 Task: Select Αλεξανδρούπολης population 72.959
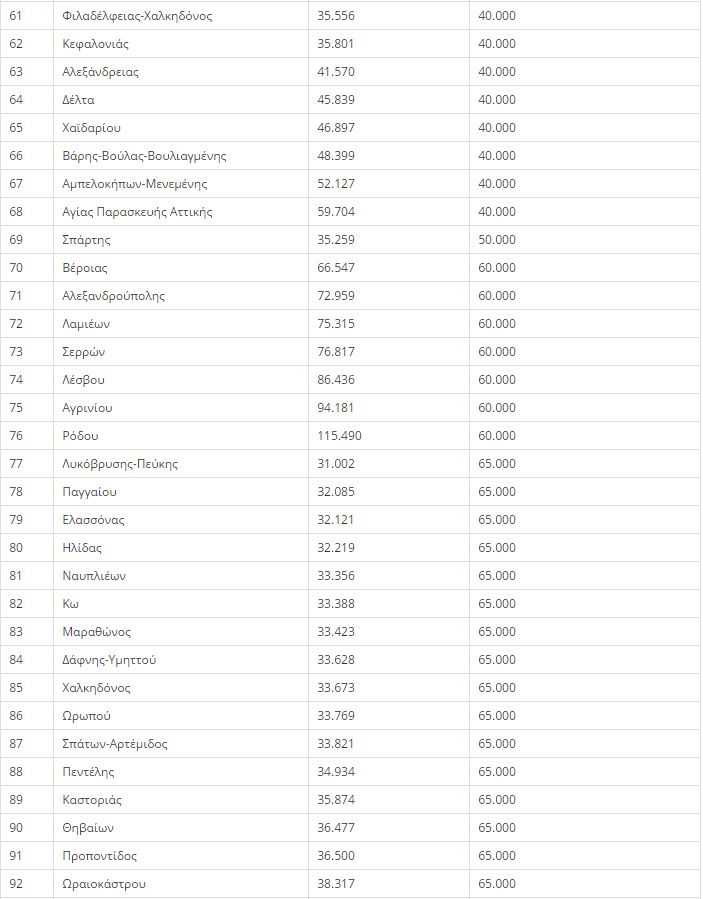(336, 296)
